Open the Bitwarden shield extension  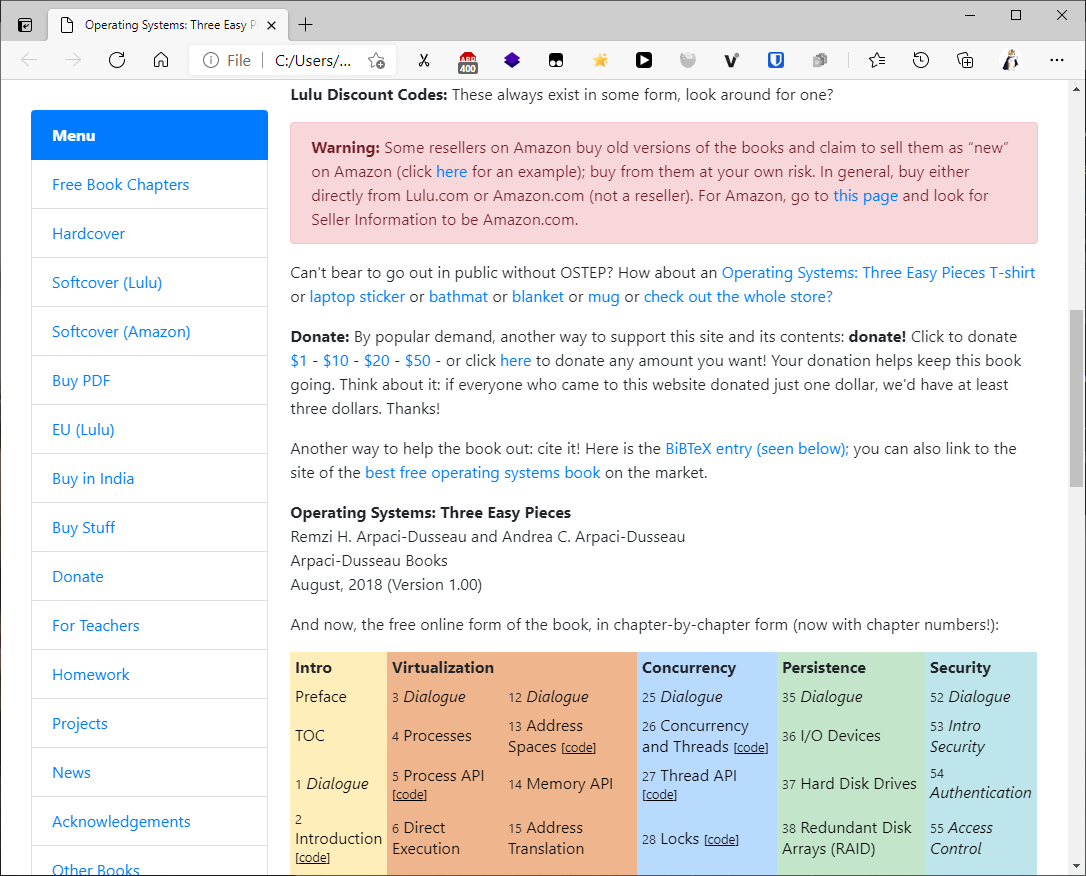tap(776, 60)
